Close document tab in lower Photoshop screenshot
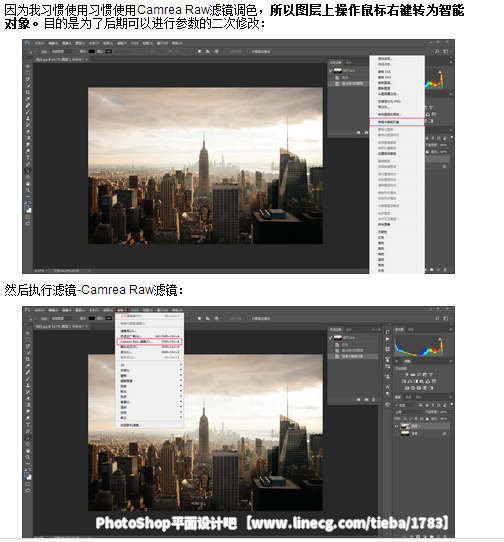 point(86,326)
